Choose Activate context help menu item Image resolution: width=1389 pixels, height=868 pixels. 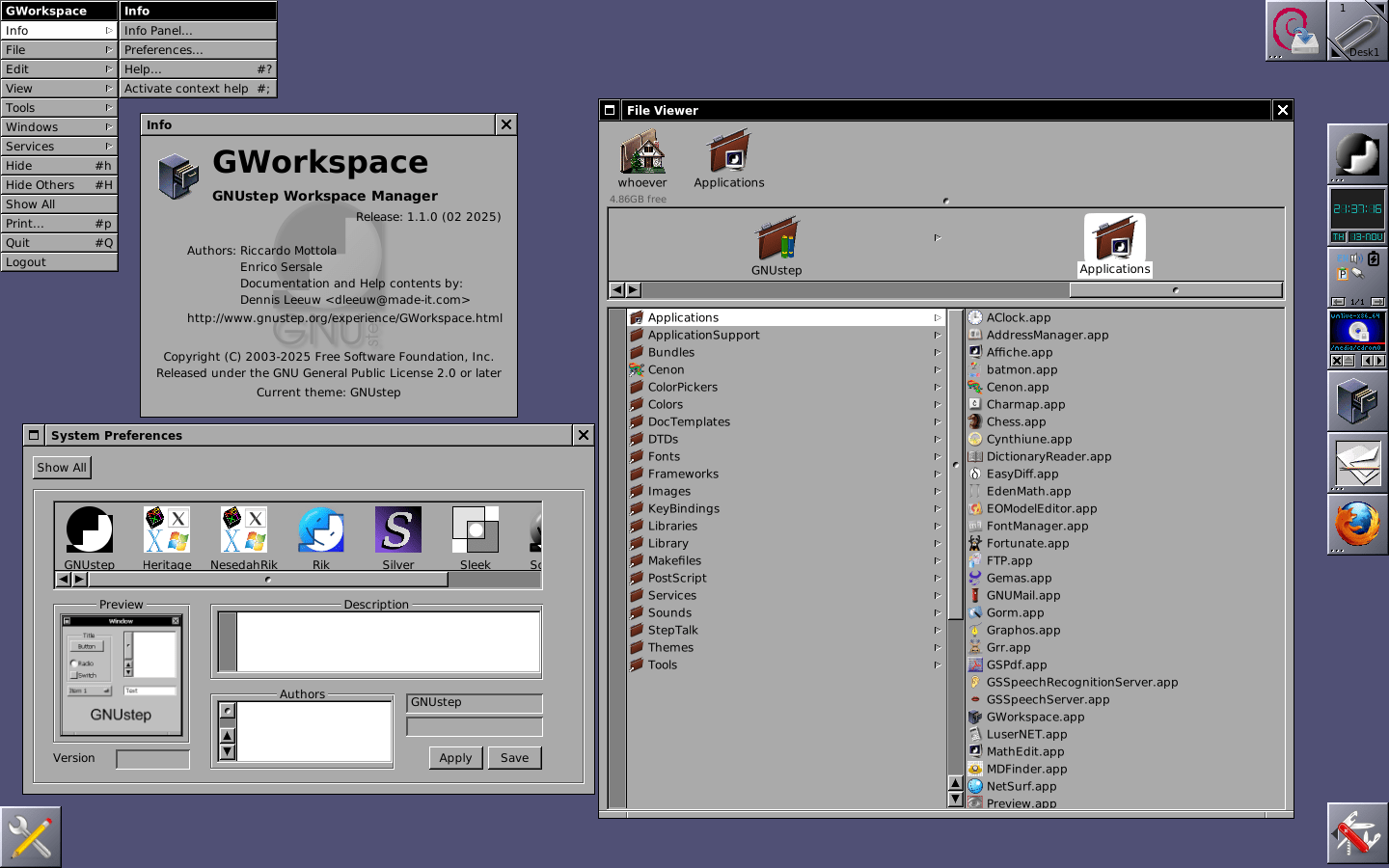pyautogui.click(x=198, y=88)
